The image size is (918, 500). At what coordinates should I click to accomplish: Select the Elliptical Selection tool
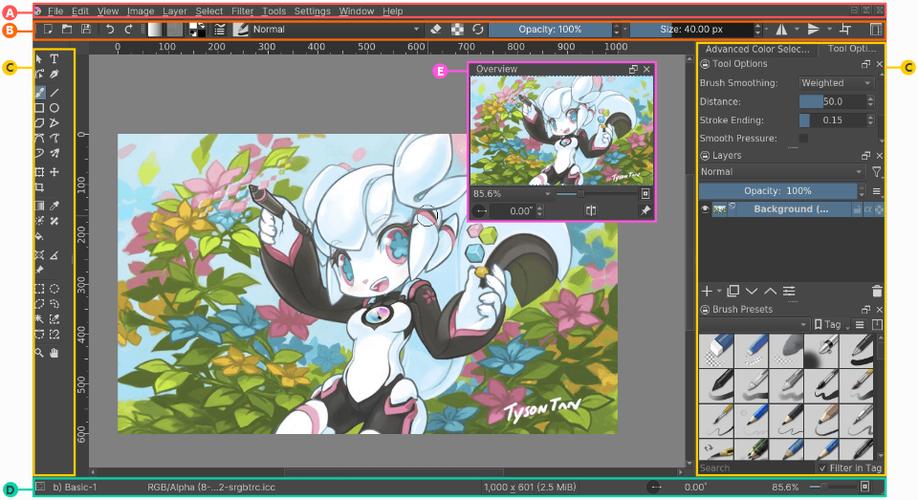click(54, 289)
